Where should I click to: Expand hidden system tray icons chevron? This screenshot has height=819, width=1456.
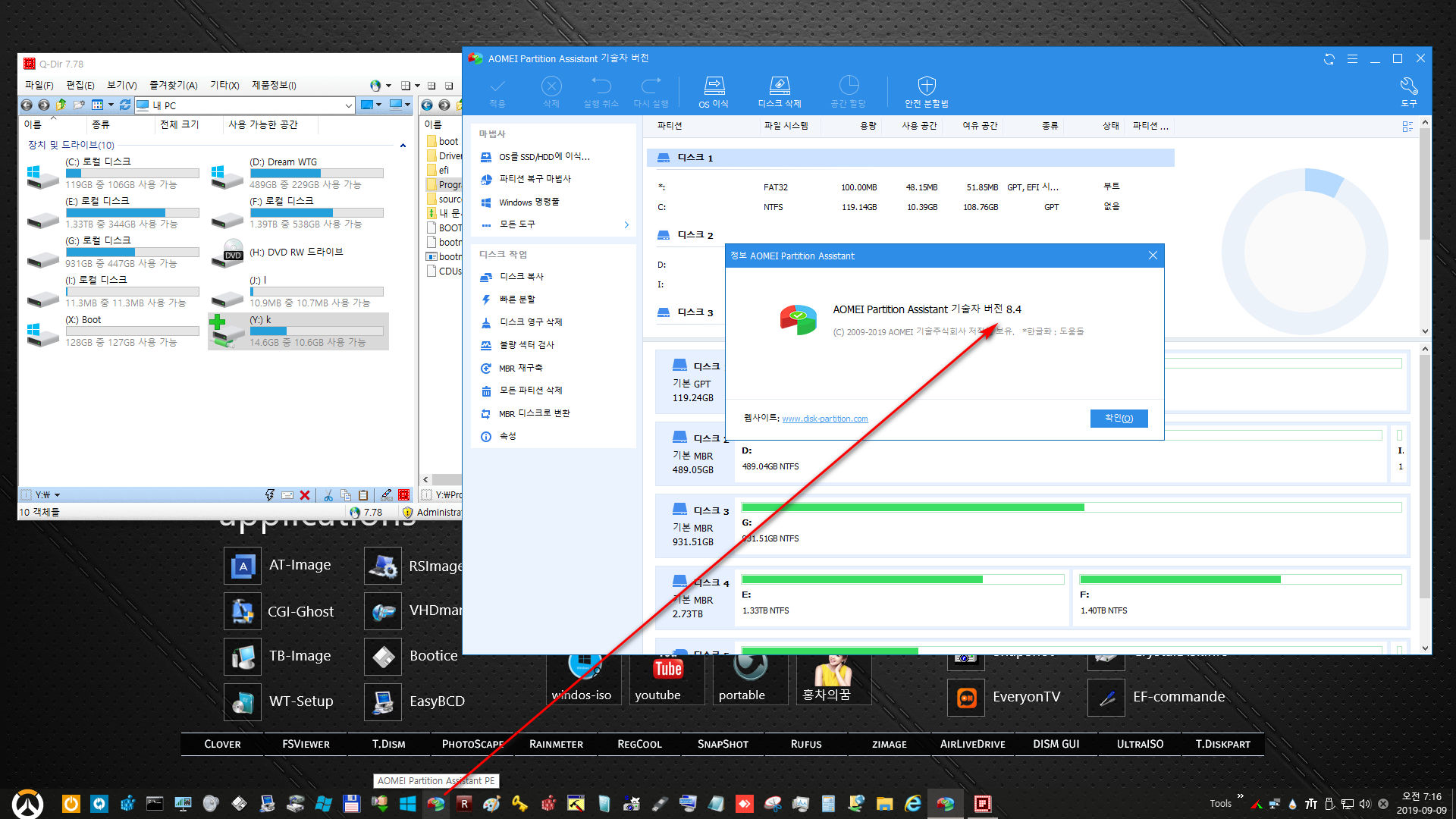[x=1241, y=796]
